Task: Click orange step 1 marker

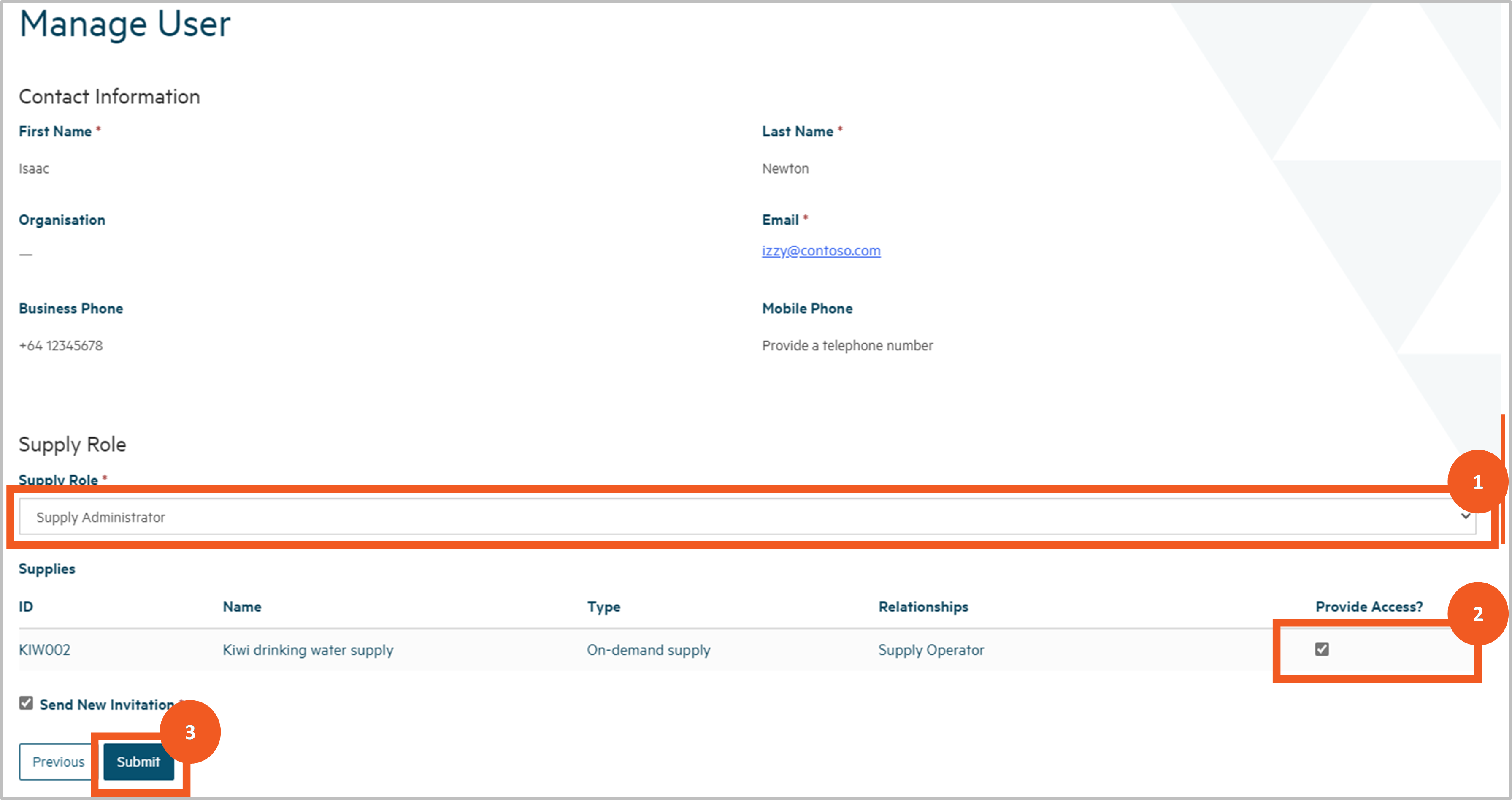Action: 1477,482
